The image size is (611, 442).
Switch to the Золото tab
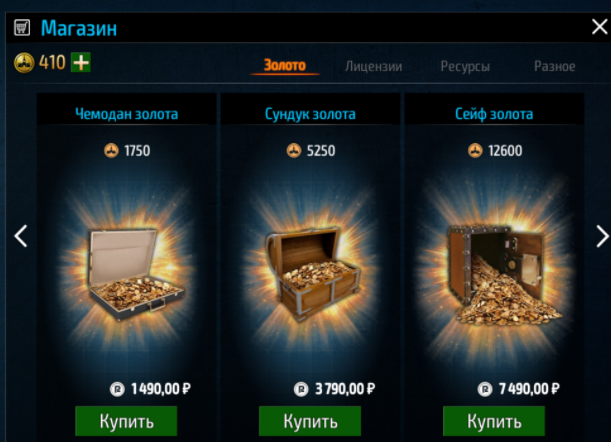tap(285, 65)
